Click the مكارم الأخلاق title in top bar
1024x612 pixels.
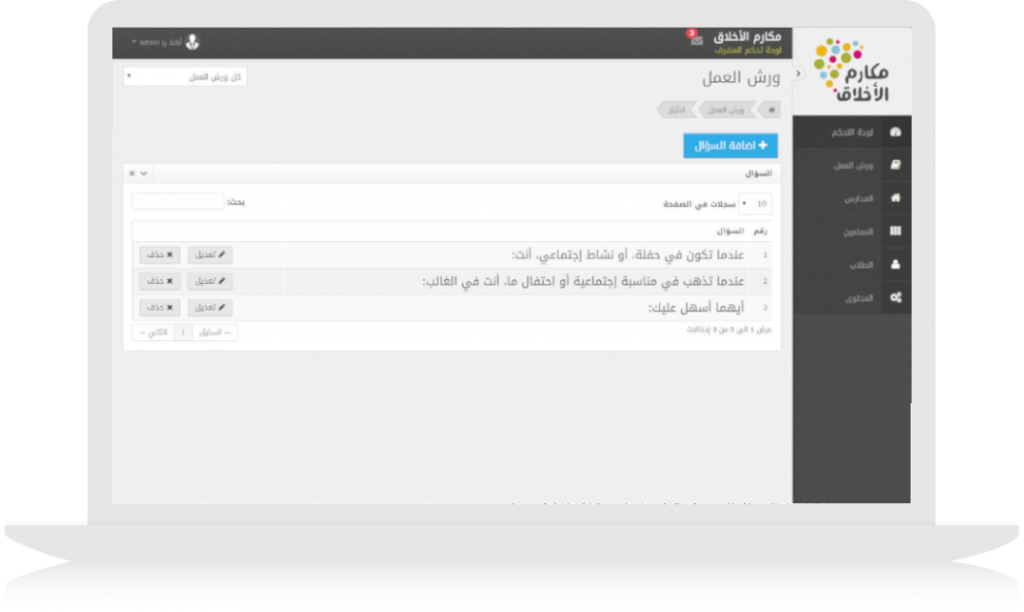coord(747,36)
